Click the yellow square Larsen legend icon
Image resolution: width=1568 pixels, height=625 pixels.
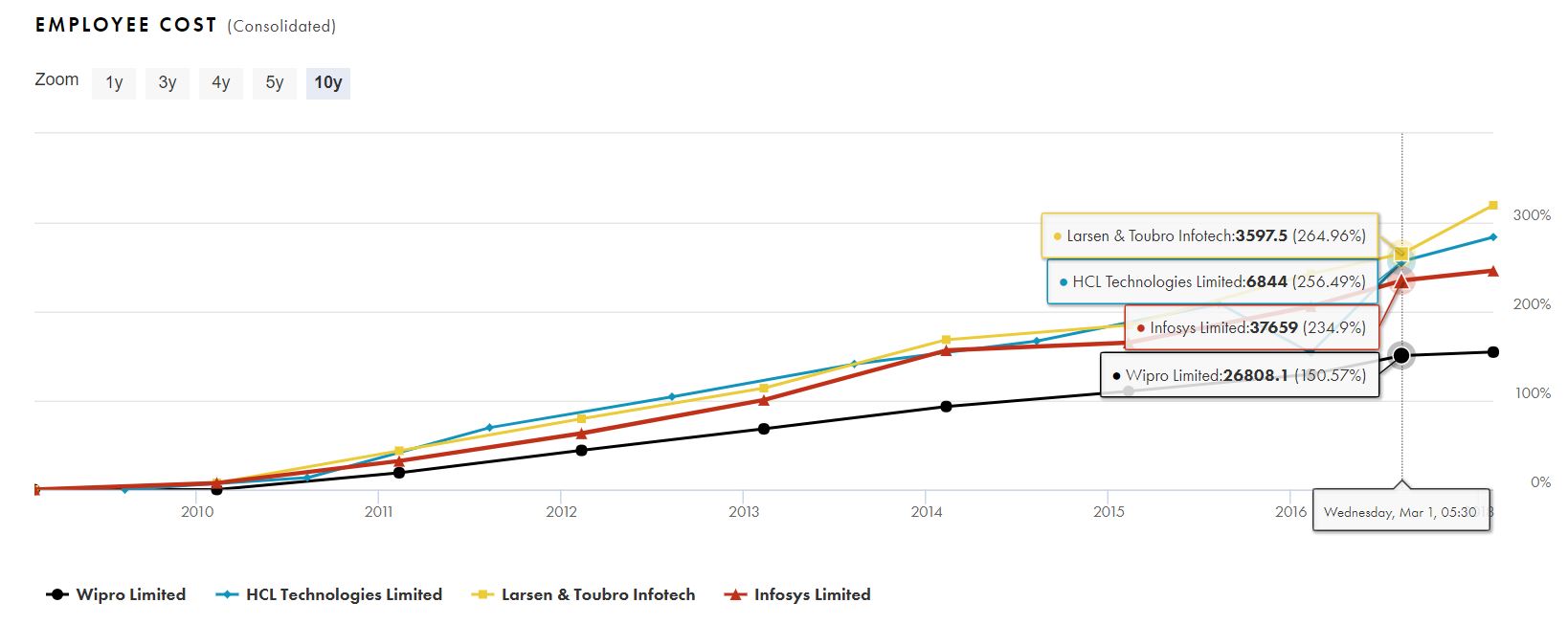coord(482,594)
